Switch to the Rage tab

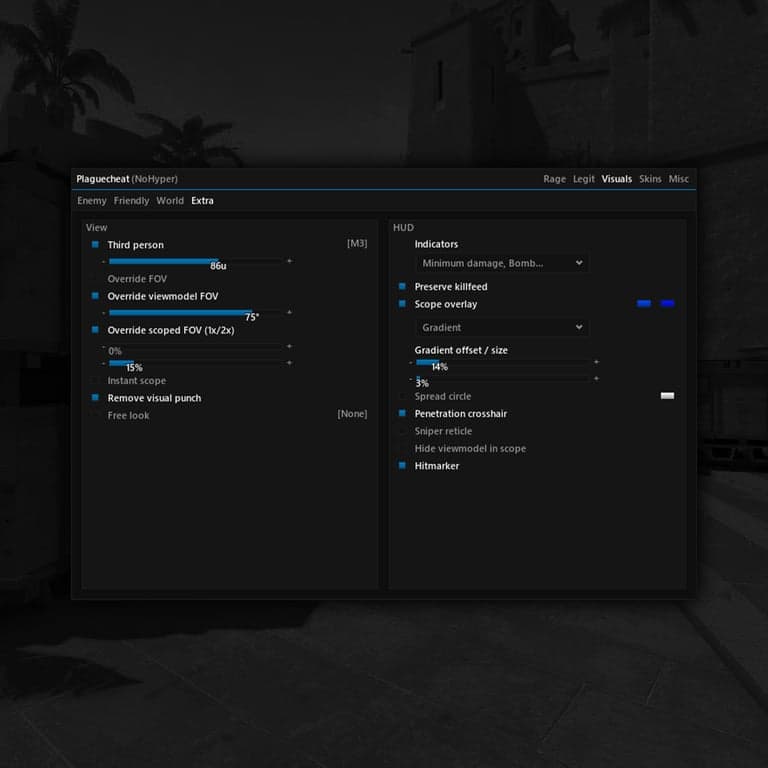click(x=554, y=179)
